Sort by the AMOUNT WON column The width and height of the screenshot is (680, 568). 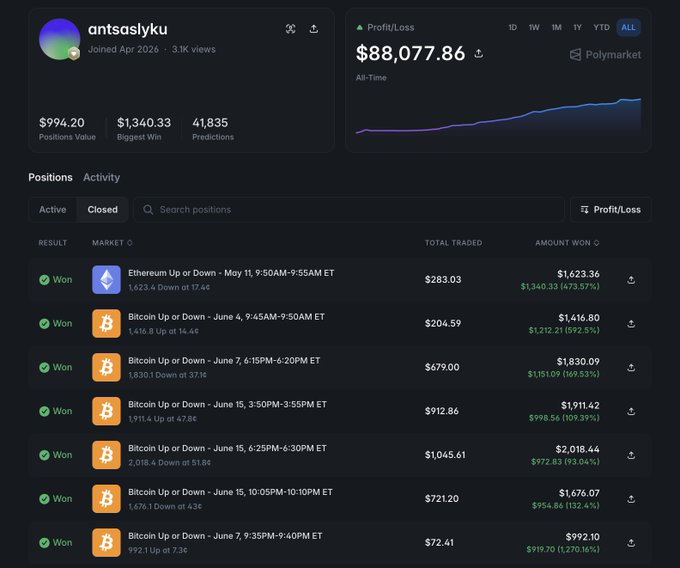coord(567,243)
